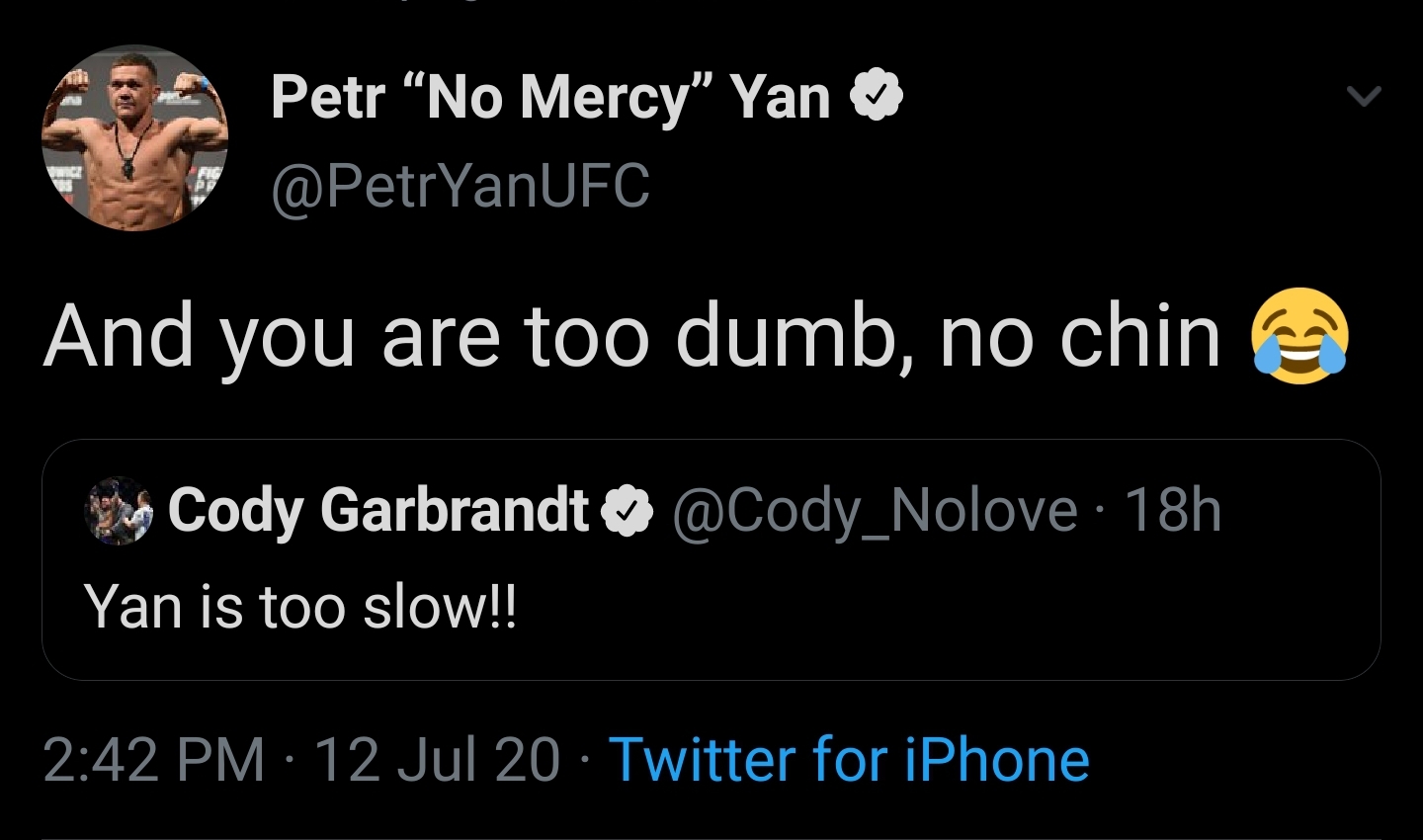
Task: Click the @Cody_Nolove handle
Action: tap(875, 512)
